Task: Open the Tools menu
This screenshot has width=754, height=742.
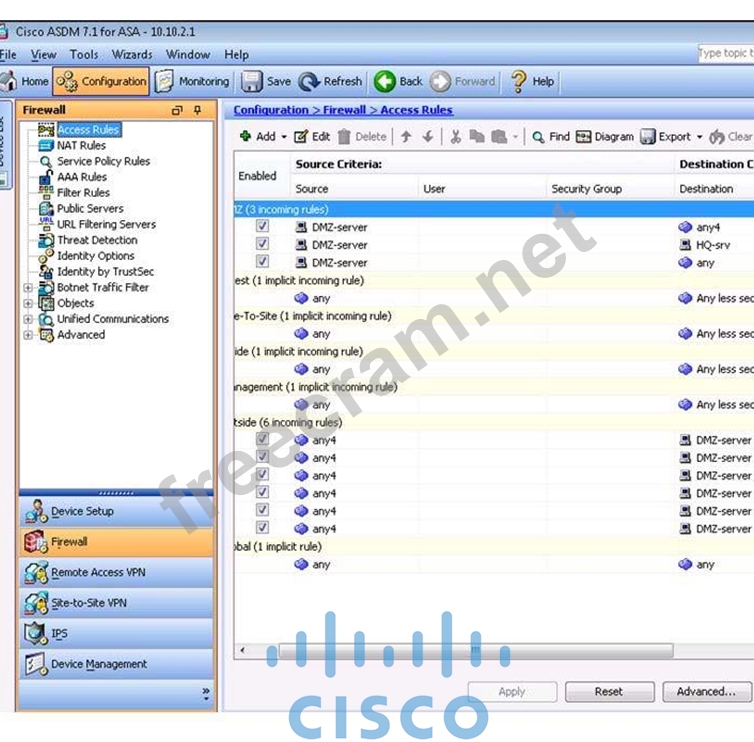Action: [84, 55]
